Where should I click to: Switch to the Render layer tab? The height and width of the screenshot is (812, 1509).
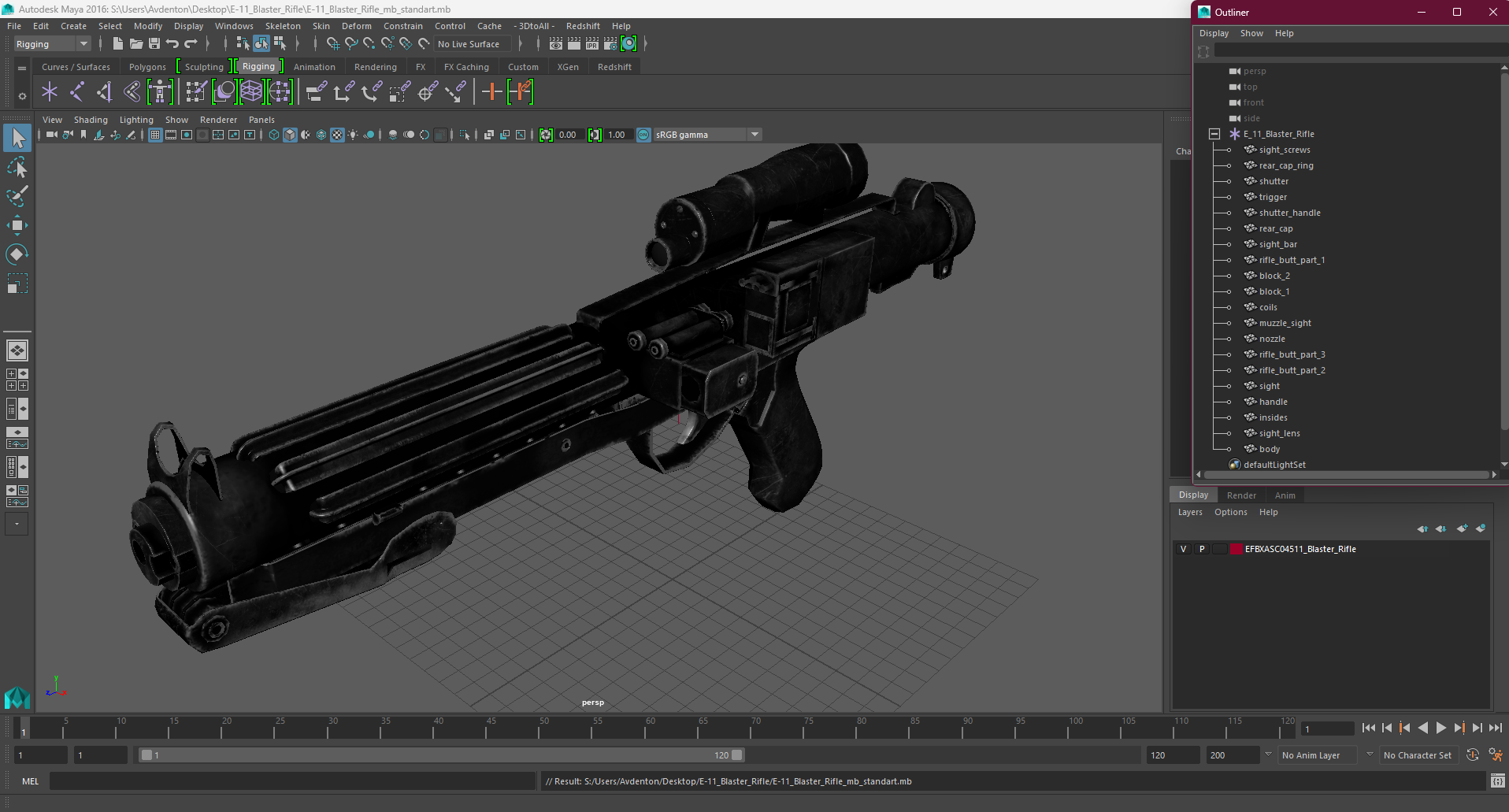(x=1241, y=495)
